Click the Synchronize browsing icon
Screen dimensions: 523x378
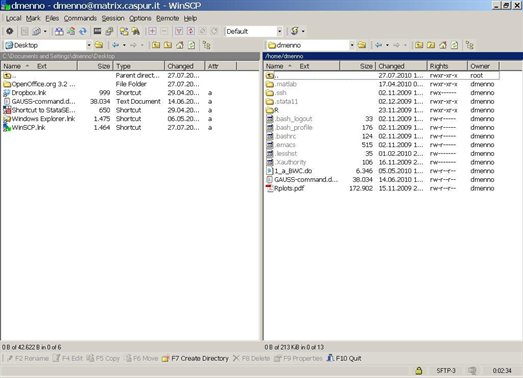click(124, 31)
